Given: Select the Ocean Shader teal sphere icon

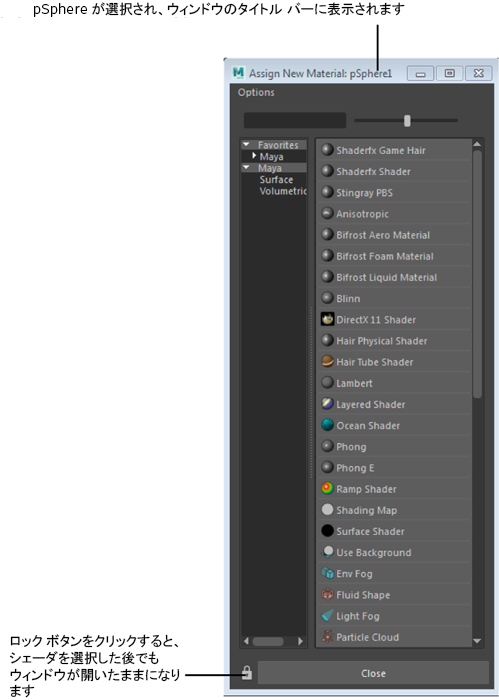Looking at the screenshot, I should click(328, 425).
